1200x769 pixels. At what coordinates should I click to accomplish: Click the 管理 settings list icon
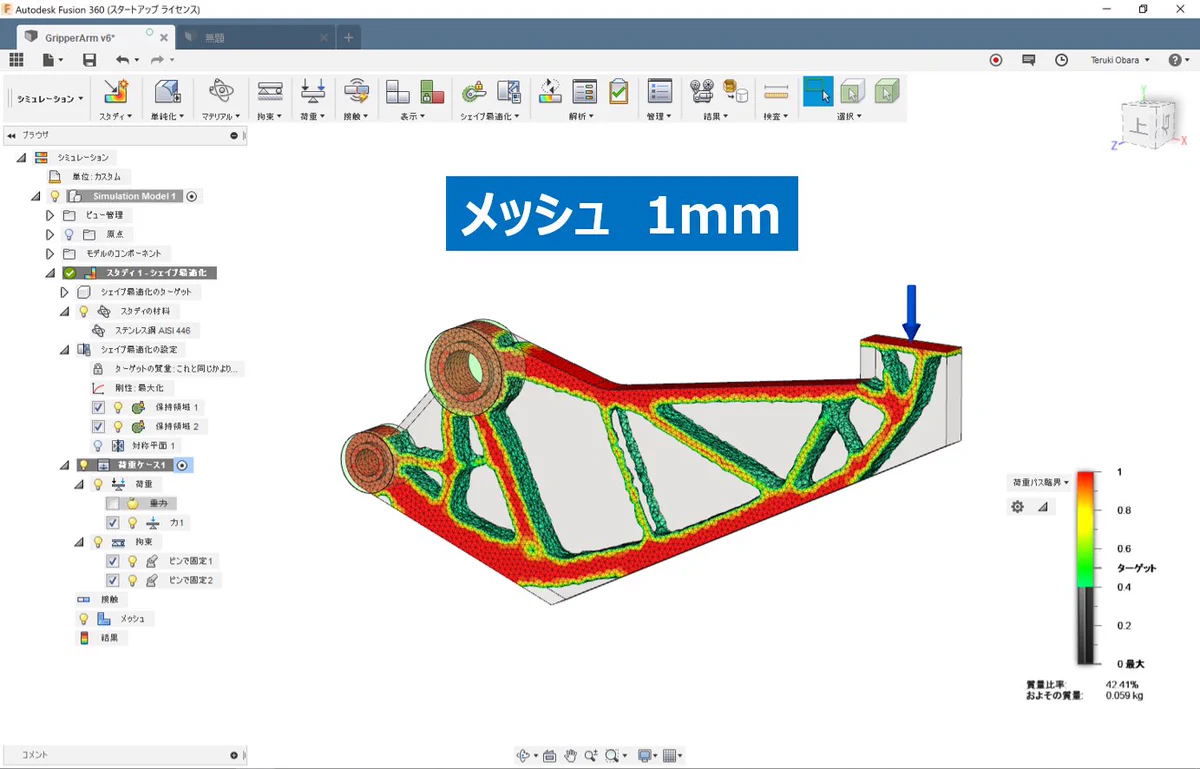(659, 93)
